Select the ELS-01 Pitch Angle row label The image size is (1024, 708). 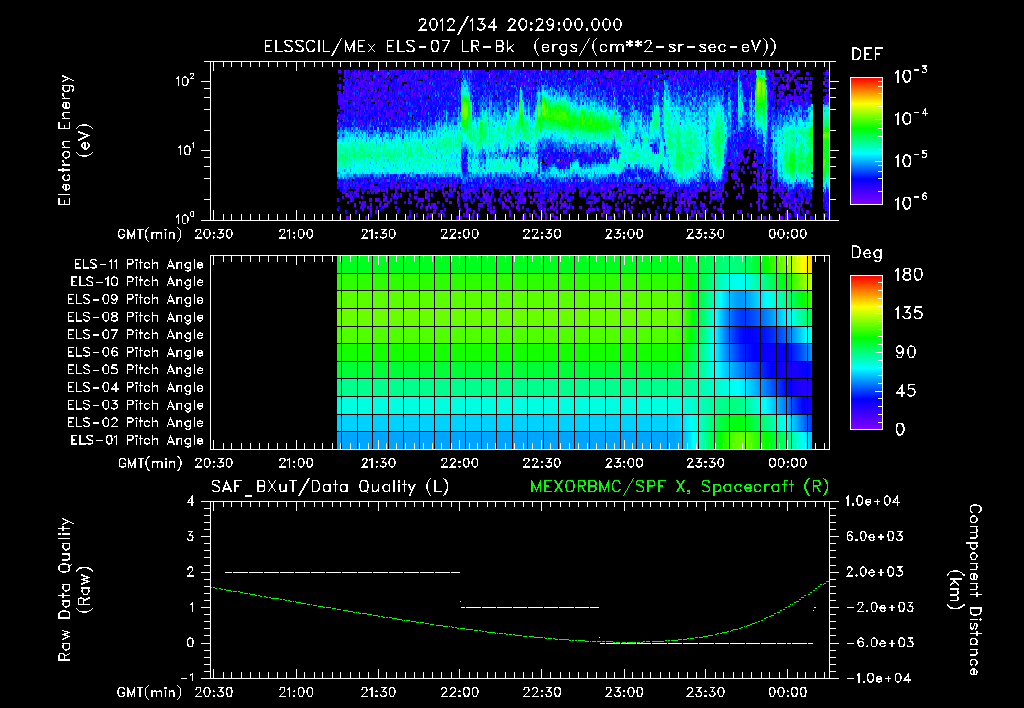[x=137, y=440]
